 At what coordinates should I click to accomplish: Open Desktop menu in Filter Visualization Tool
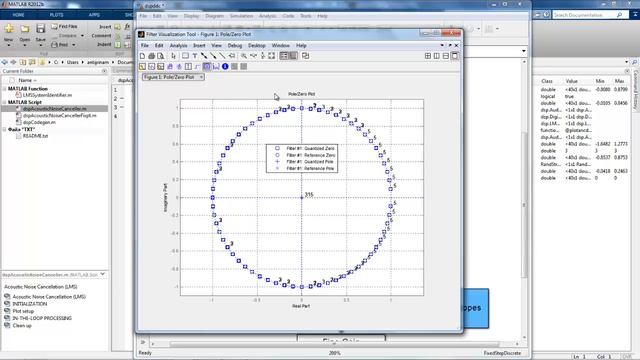click(257, 46)
